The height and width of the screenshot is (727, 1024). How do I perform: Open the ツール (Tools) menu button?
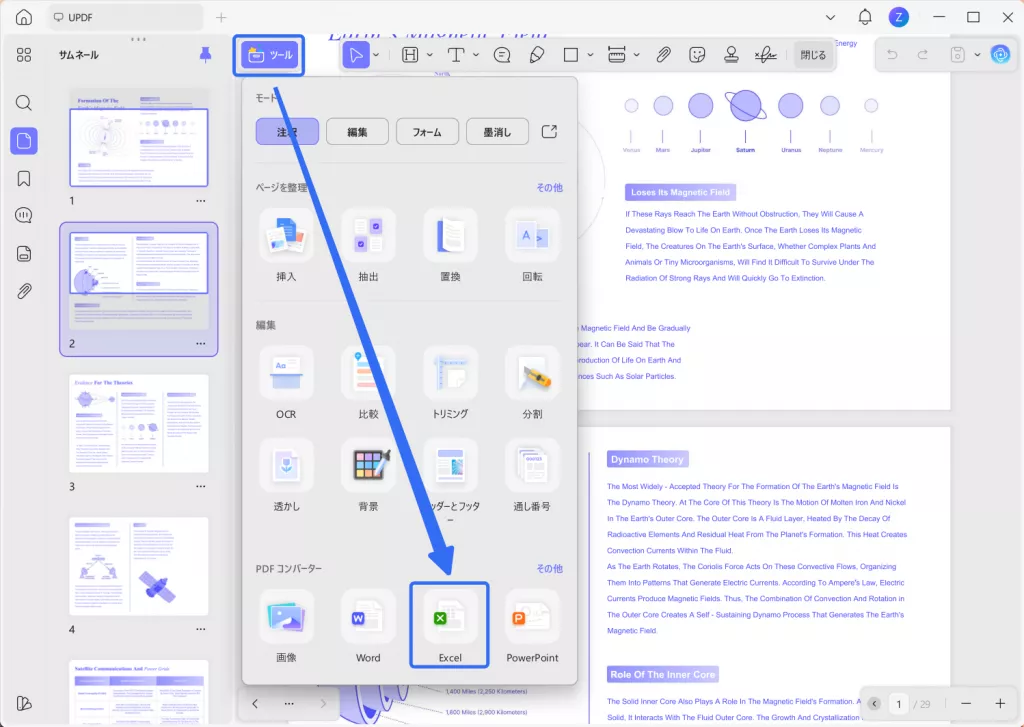pyautogui.click(x=270, y=56)
